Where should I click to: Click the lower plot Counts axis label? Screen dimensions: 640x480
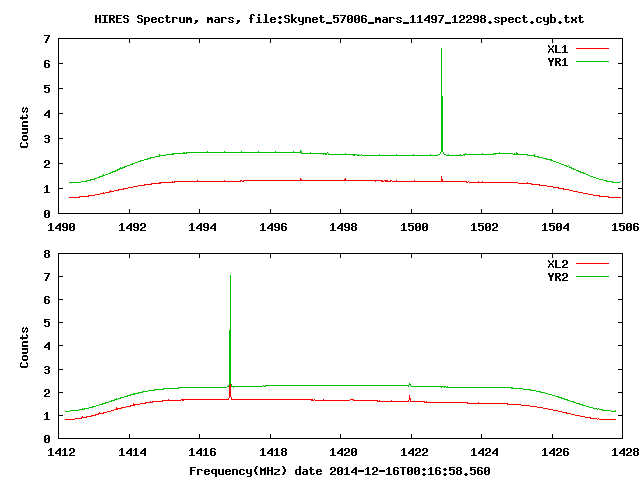pyautogui.click(x=24, y=347)
